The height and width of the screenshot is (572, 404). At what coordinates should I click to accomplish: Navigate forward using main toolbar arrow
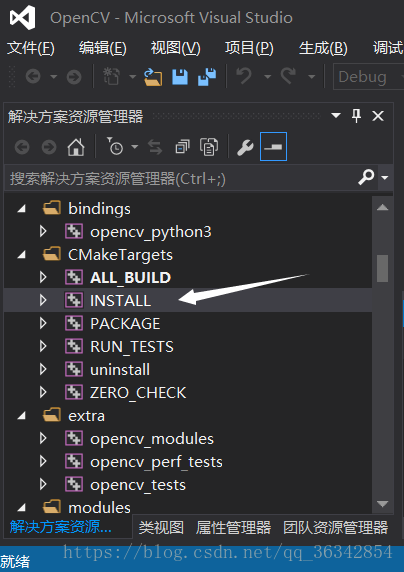click(74, 77)
